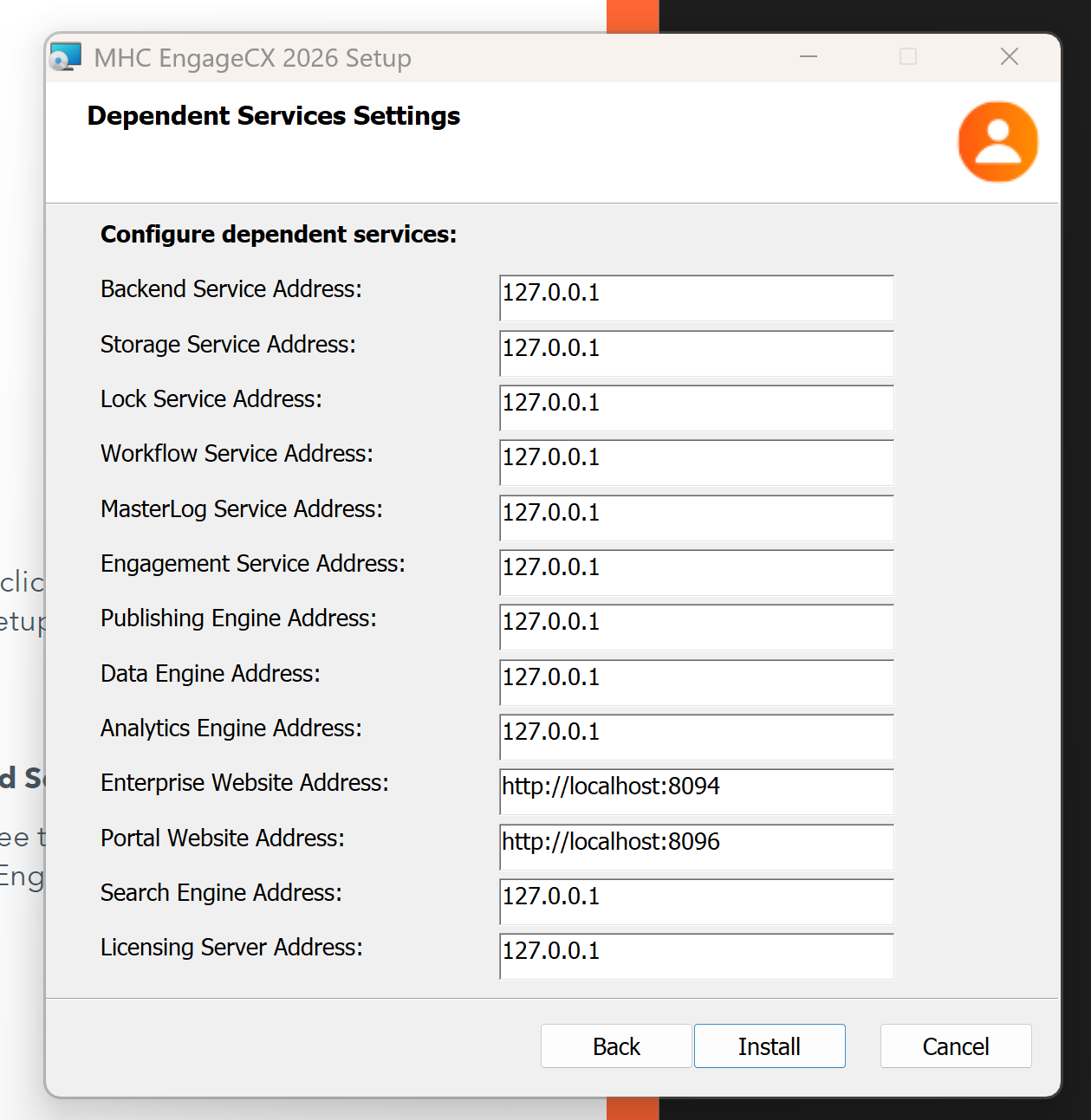Minimize the MHC EngageCX Setup window

[809, 57]
